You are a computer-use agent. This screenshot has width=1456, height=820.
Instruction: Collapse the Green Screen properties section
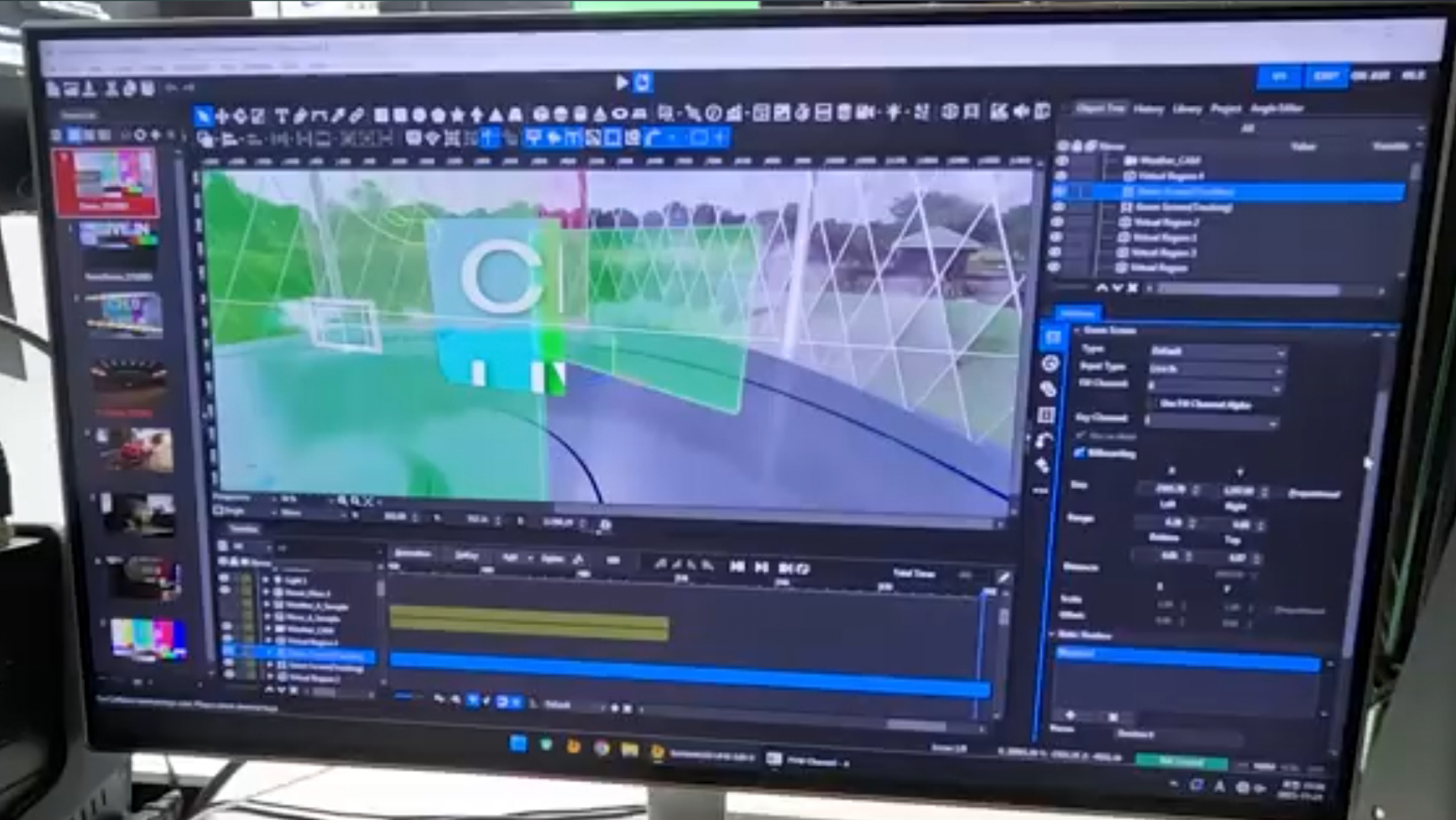(1076, 331)
